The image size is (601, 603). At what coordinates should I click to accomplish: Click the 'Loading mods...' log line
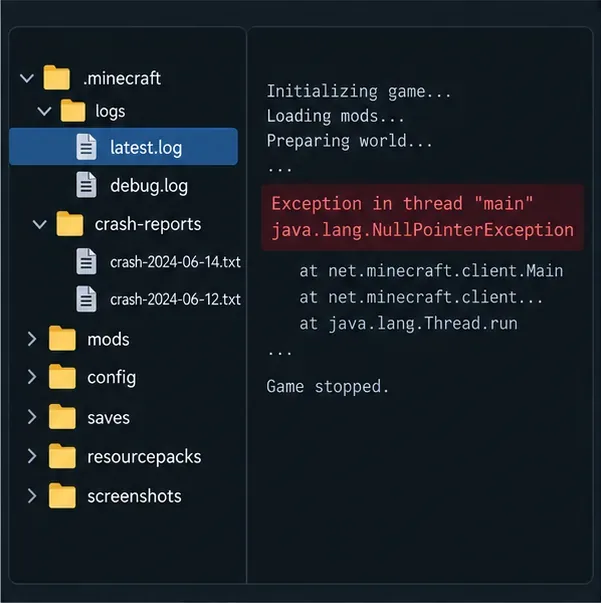335,116
